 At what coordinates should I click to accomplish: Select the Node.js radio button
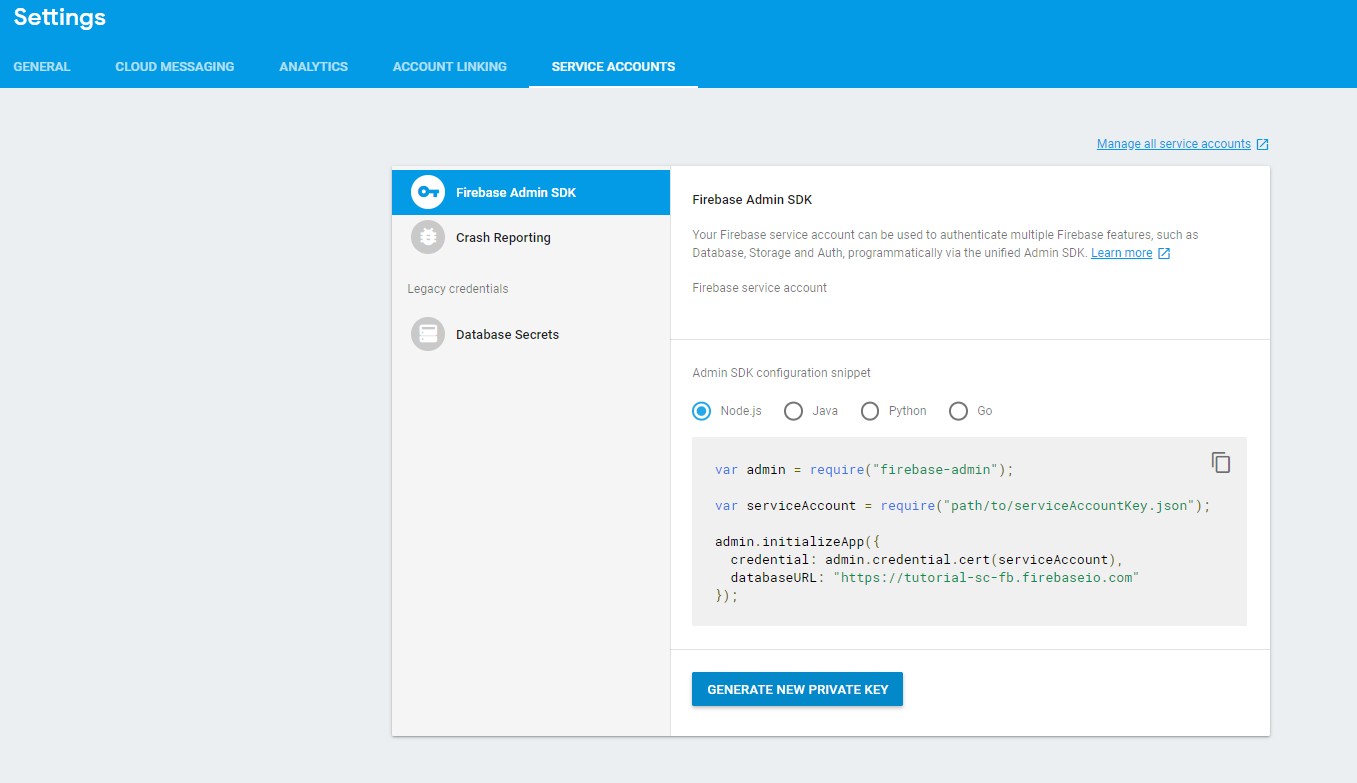click(x=702, y=411)
